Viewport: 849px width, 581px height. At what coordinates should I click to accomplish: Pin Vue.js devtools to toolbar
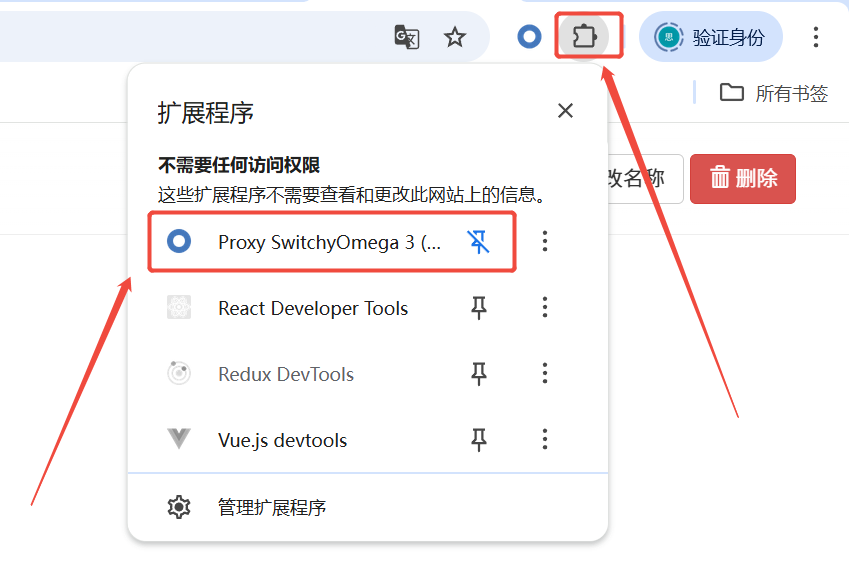tap(479, 440)
